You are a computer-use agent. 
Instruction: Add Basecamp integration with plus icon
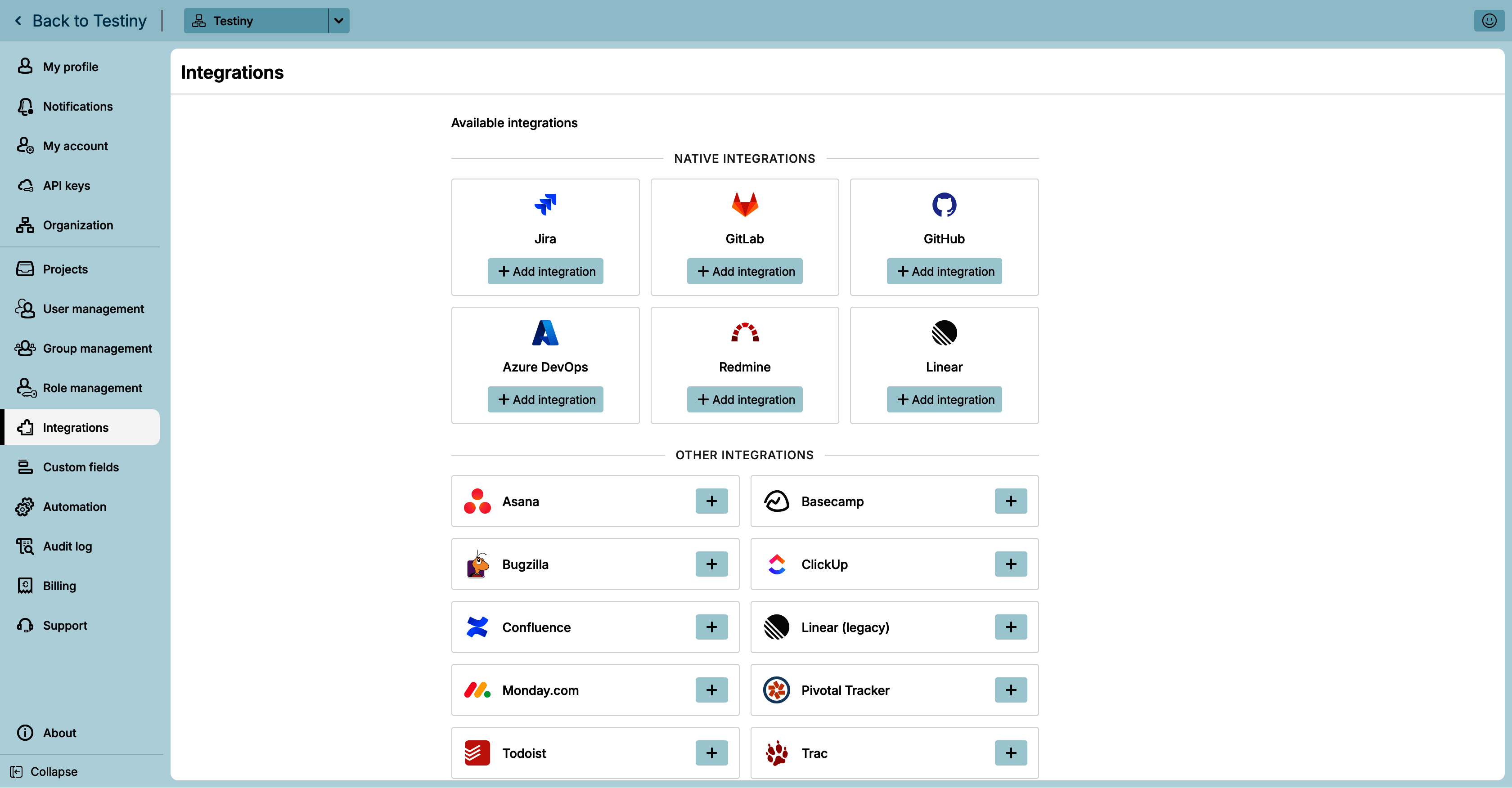pos(1011,501)
